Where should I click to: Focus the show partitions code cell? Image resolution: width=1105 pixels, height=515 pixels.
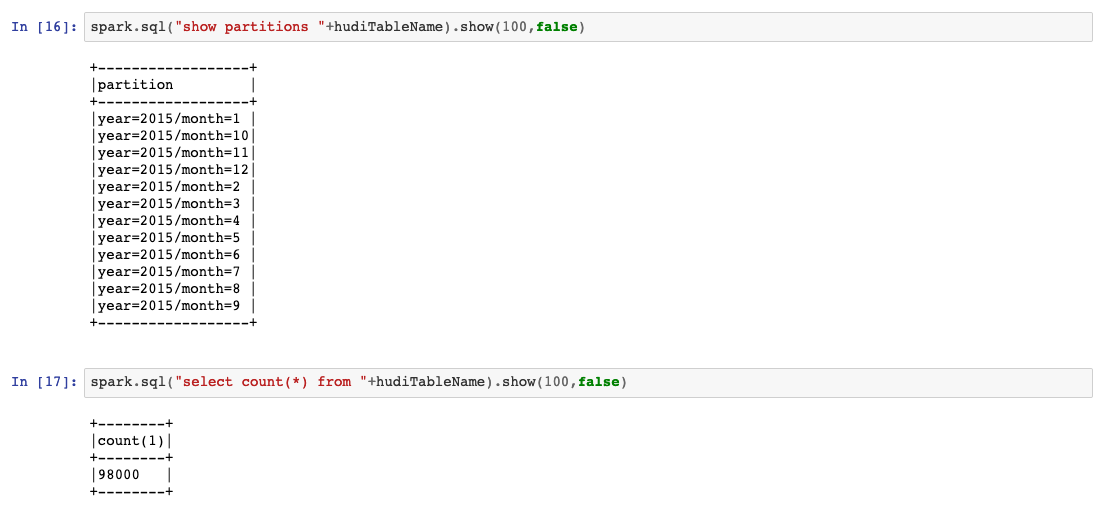[x=800, y=27]
